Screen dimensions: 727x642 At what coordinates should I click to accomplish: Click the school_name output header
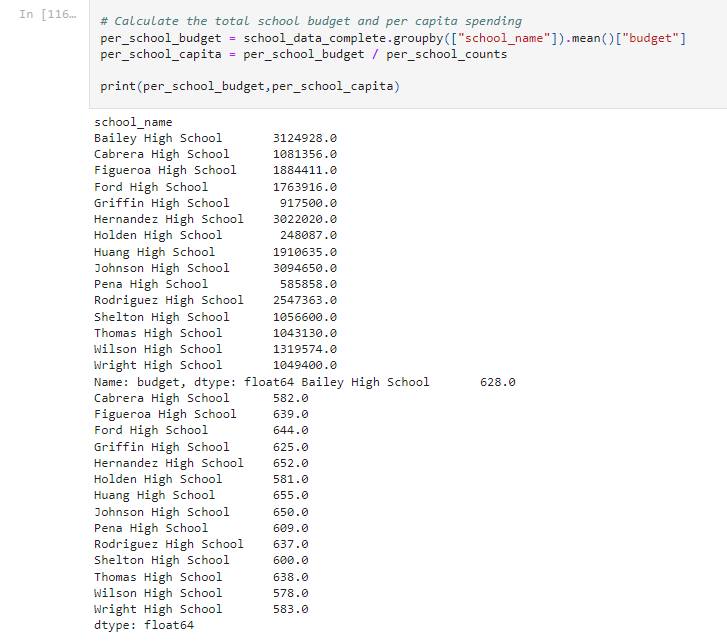(133, 122)
